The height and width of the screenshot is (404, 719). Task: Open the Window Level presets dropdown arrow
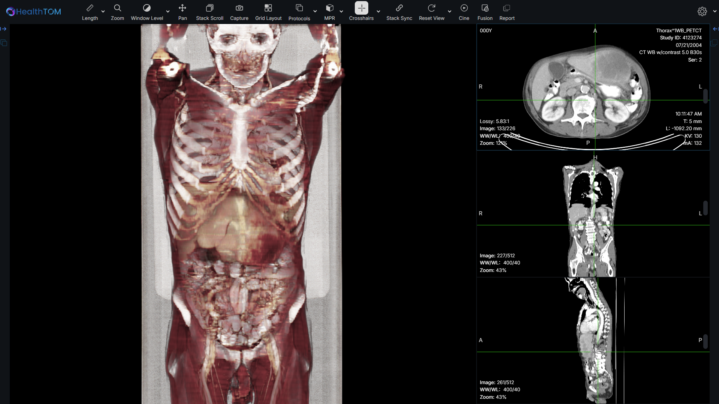click(x=167, y=11)
